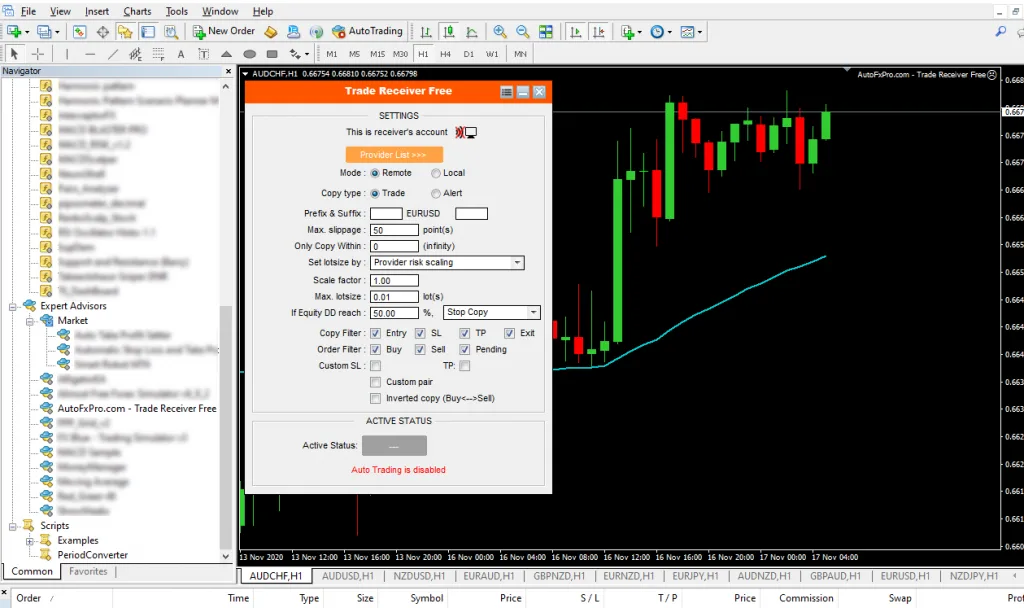This screenshot has height=608, width=1024.
Task: Toggle the Pending order filter checkbox
Action: (x=464, y=349)
